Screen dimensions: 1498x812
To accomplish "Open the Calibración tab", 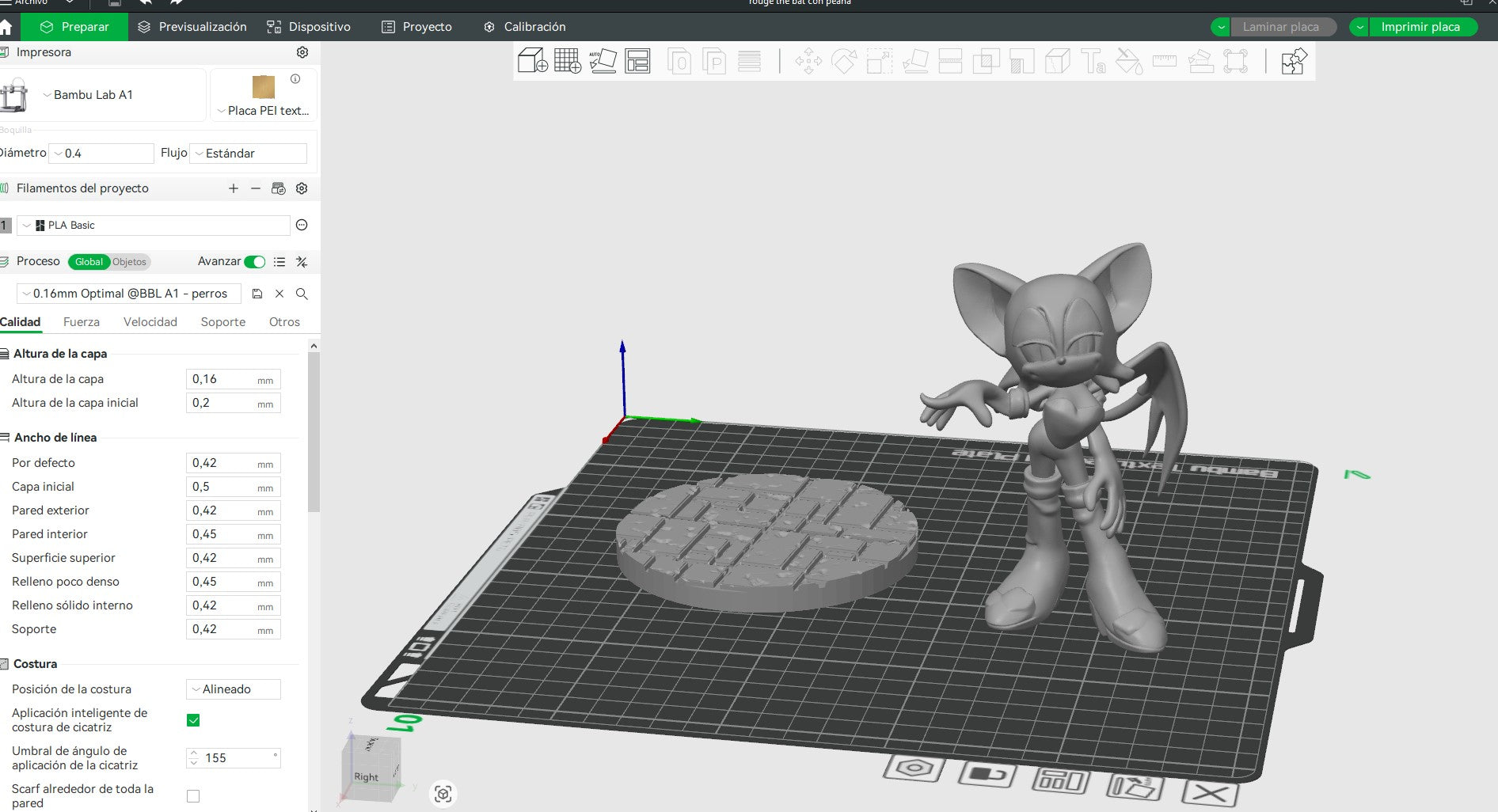I will click(x=525, y=27).
